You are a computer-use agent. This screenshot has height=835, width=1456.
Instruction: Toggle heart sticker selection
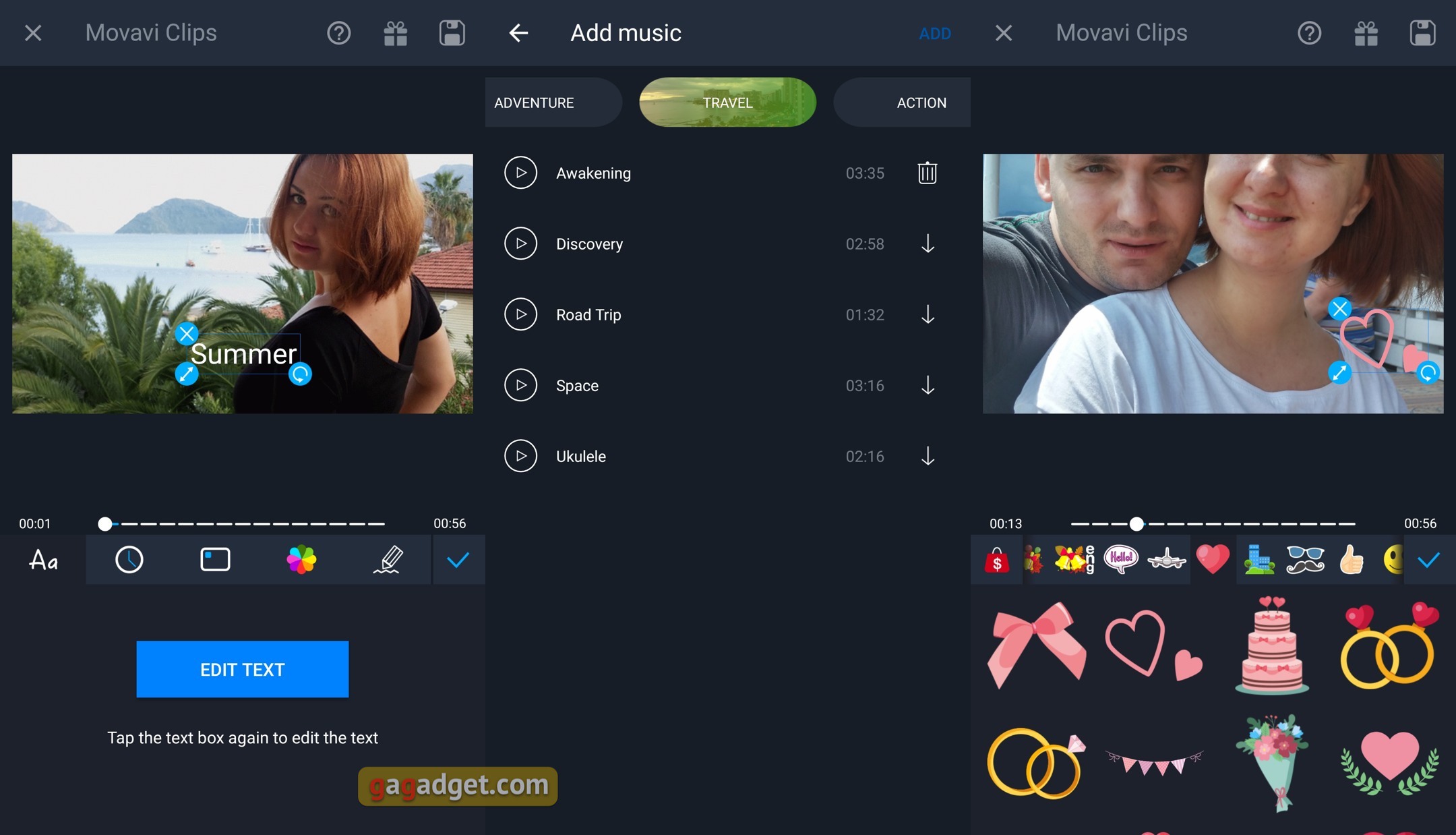1211,559
